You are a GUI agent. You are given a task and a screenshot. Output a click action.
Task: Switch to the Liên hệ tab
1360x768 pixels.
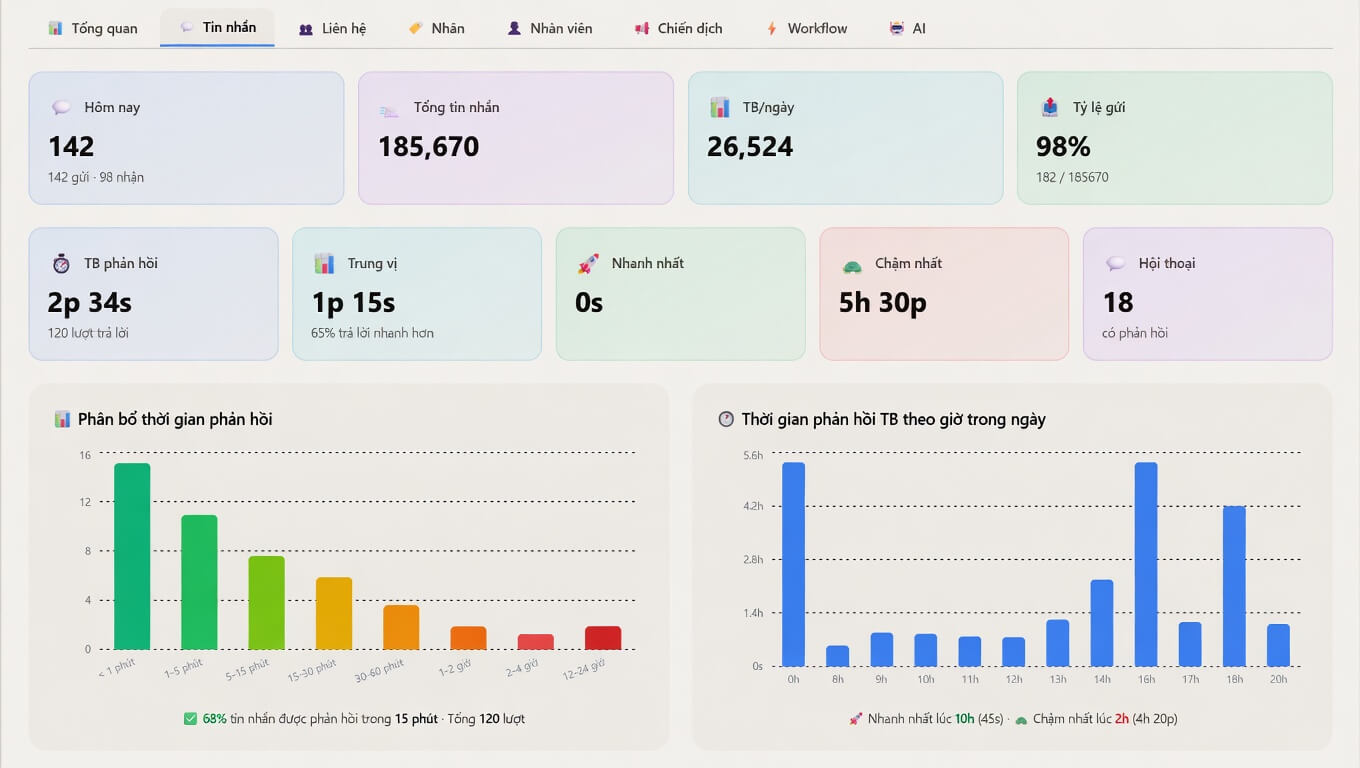333,28
